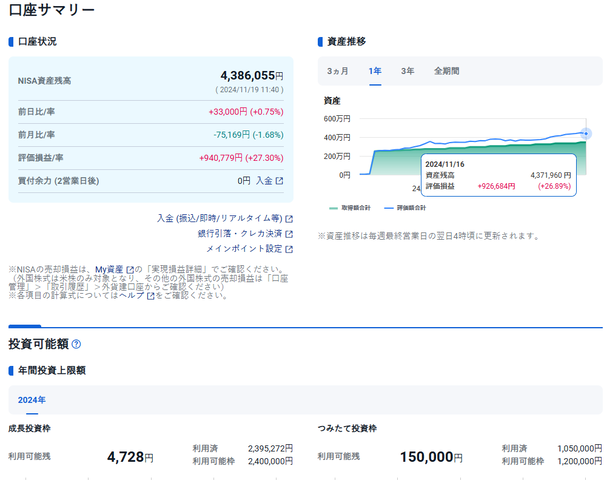
Task: Click the 600万円 axis label
Action: [x=337, y=119]
